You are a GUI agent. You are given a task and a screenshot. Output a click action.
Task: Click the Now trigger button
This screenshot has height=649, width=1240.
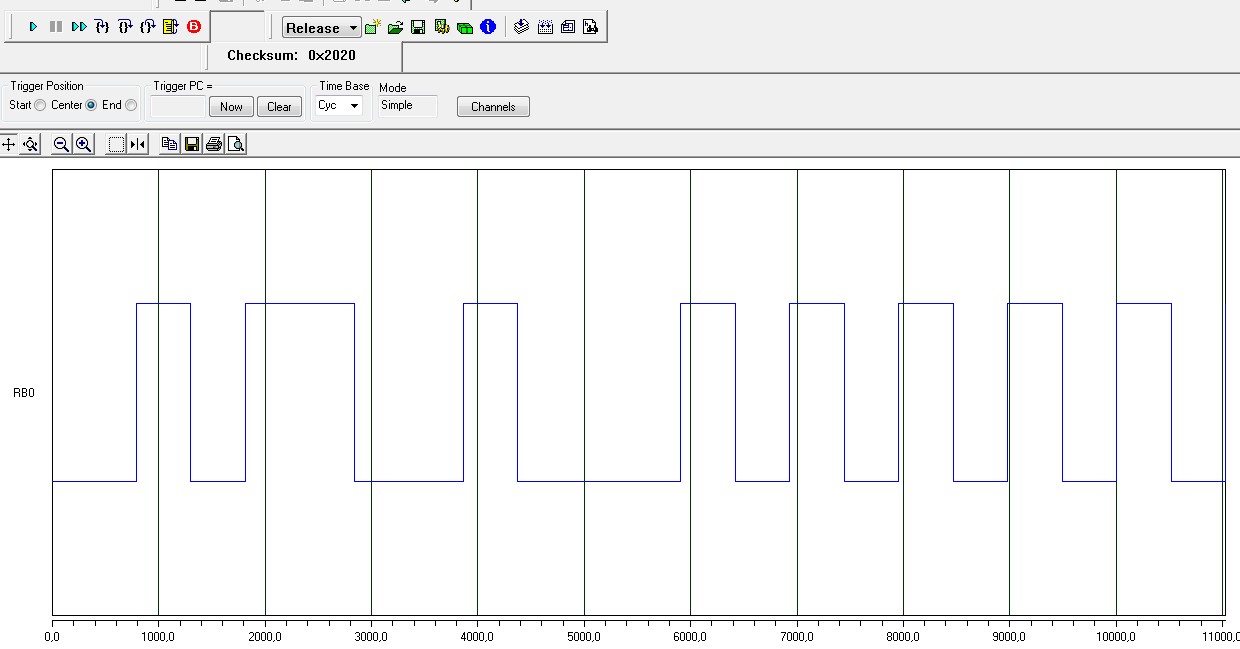pos(231,106)
